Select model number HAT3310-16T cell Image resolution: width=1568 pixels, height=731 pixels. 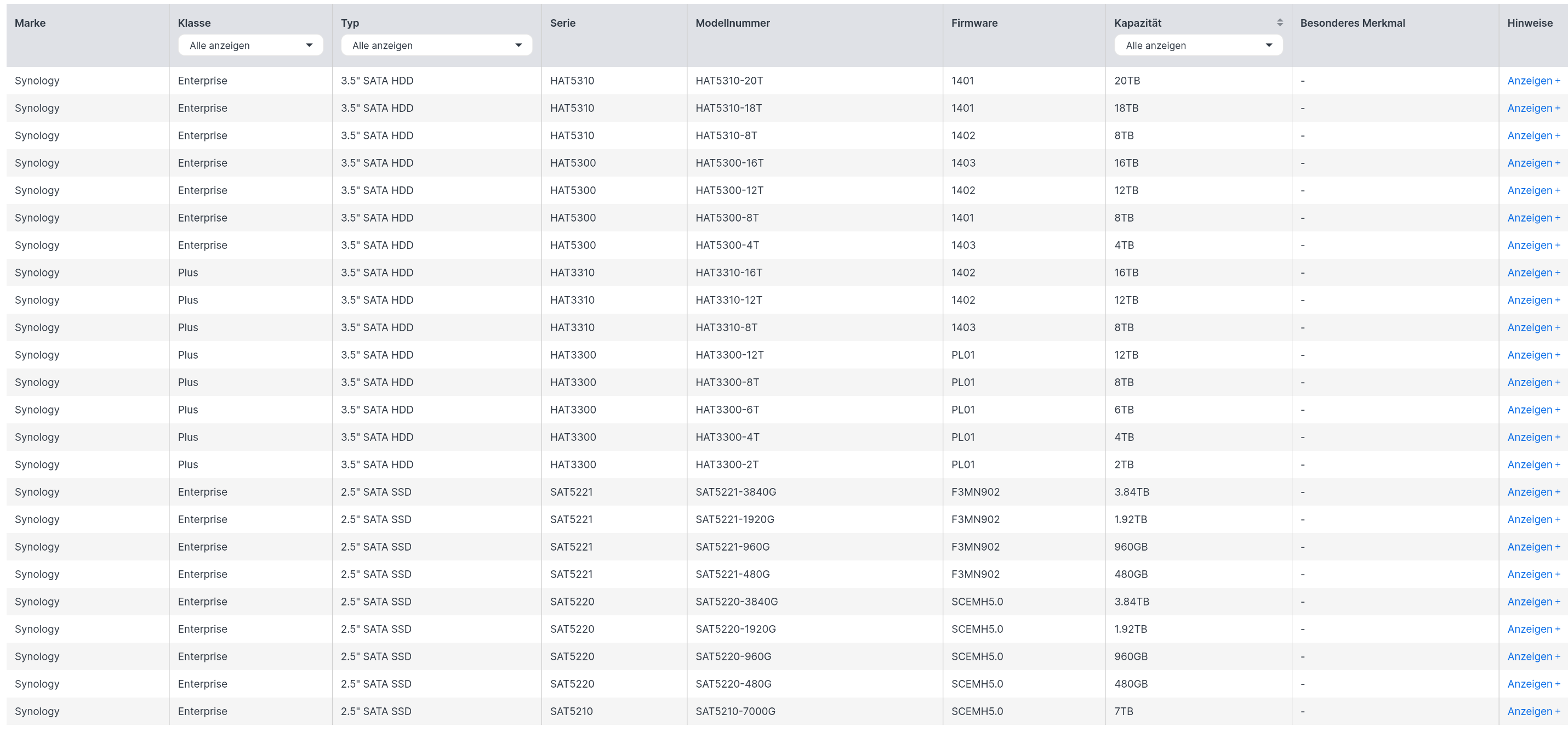point(728,273)
